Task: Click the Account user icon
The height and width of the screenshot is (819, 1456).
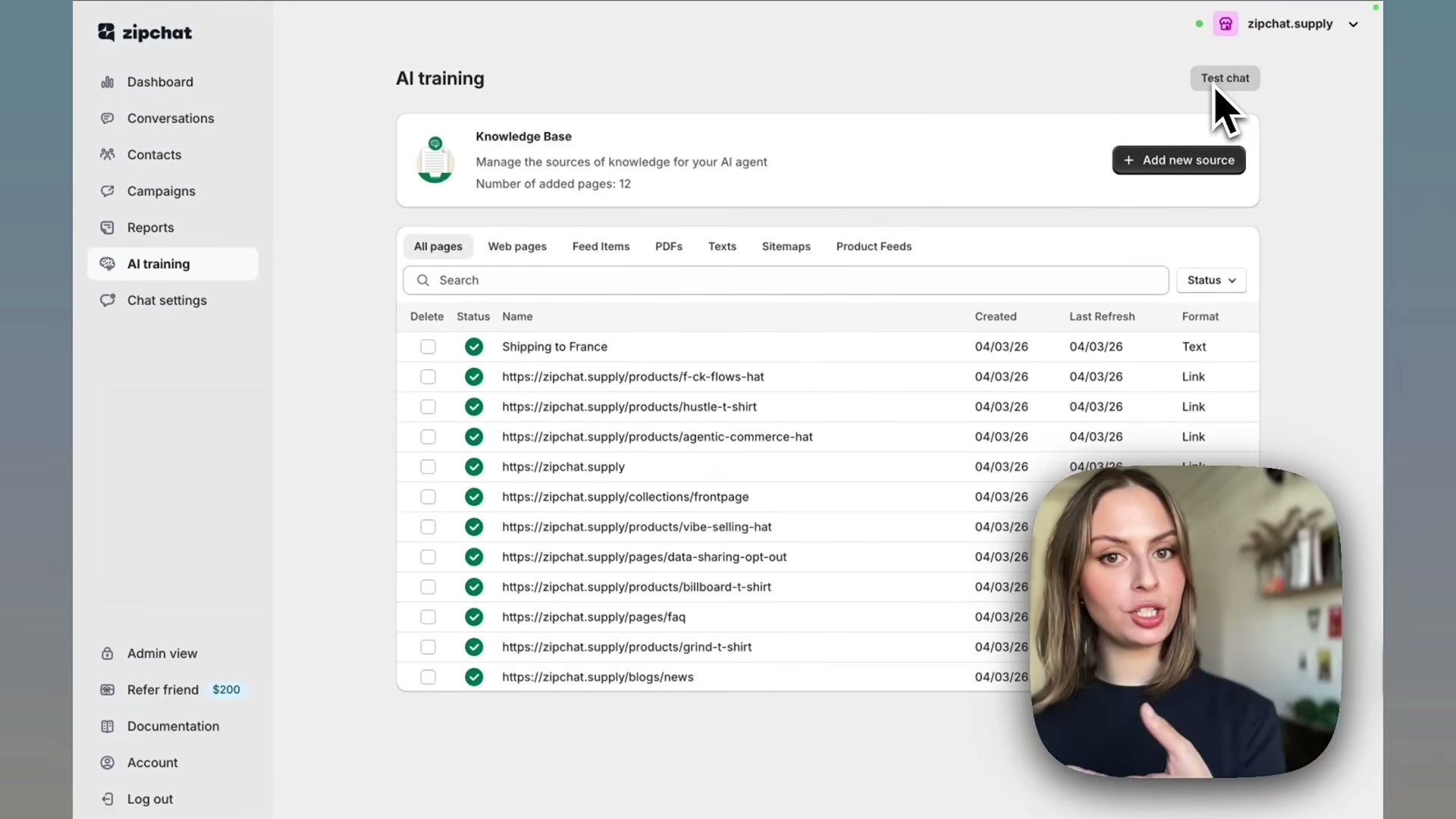Action: 108,763
